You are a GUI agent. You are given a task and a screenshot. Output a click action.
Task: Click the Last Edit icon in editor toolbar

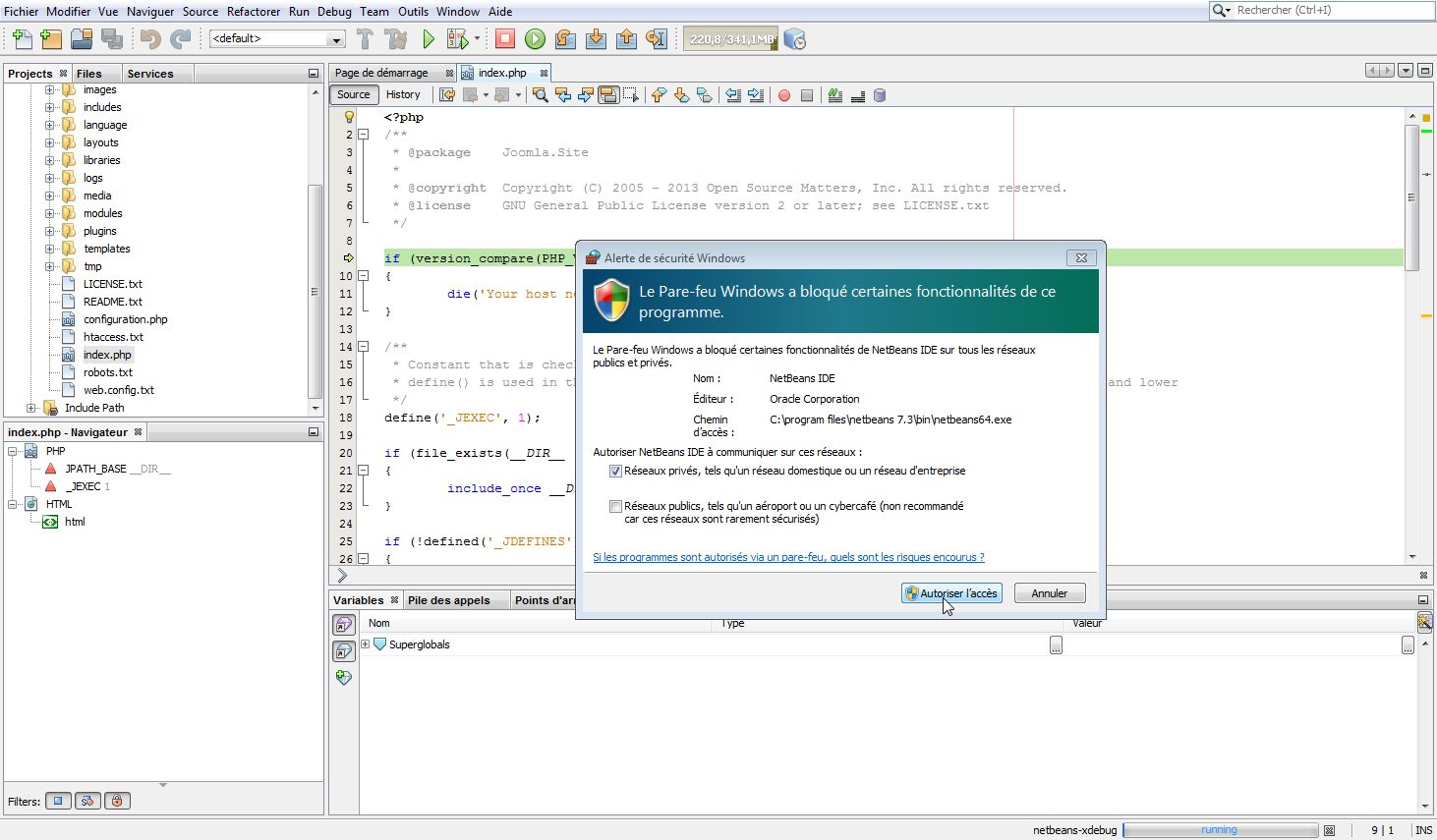pos(447,95)
